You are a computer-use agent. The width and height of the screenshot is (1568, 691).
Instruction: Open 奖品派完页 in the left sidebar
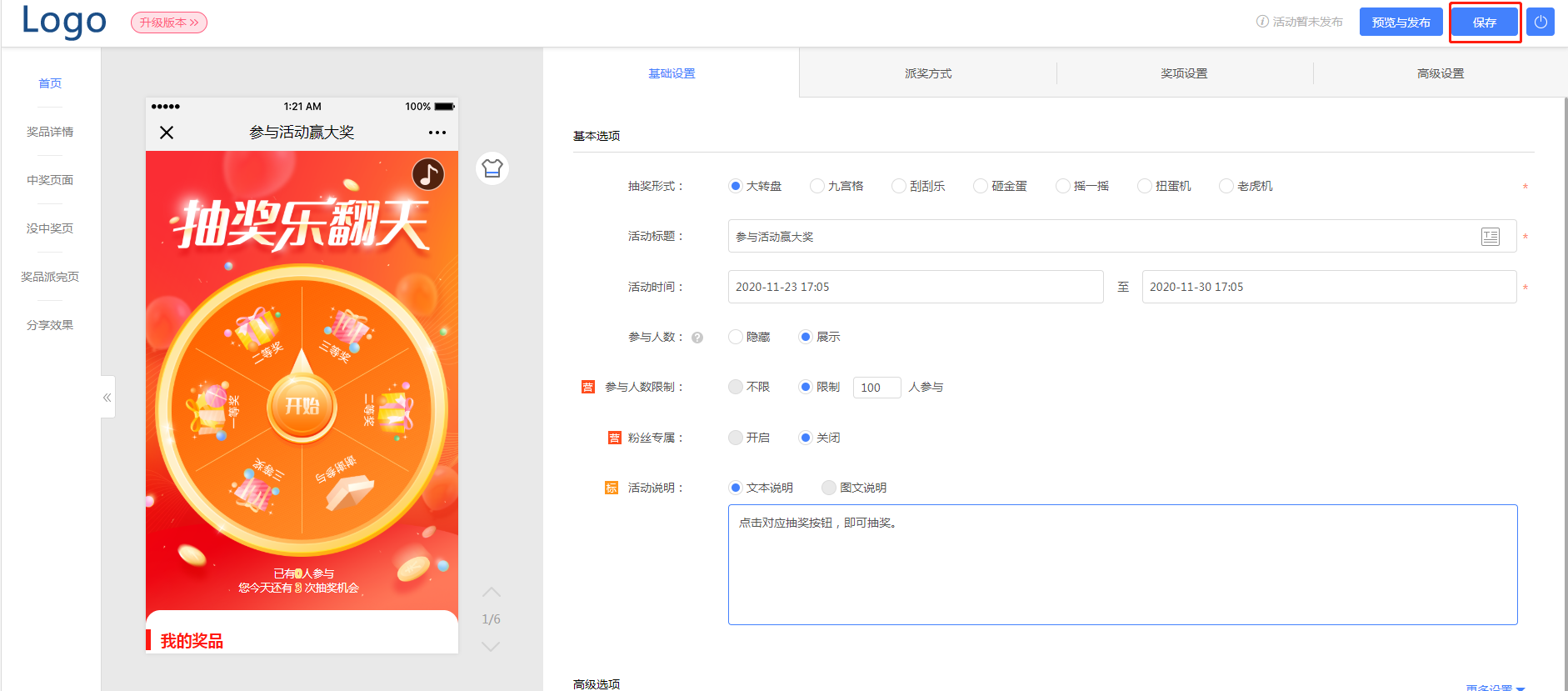point(50,277)
